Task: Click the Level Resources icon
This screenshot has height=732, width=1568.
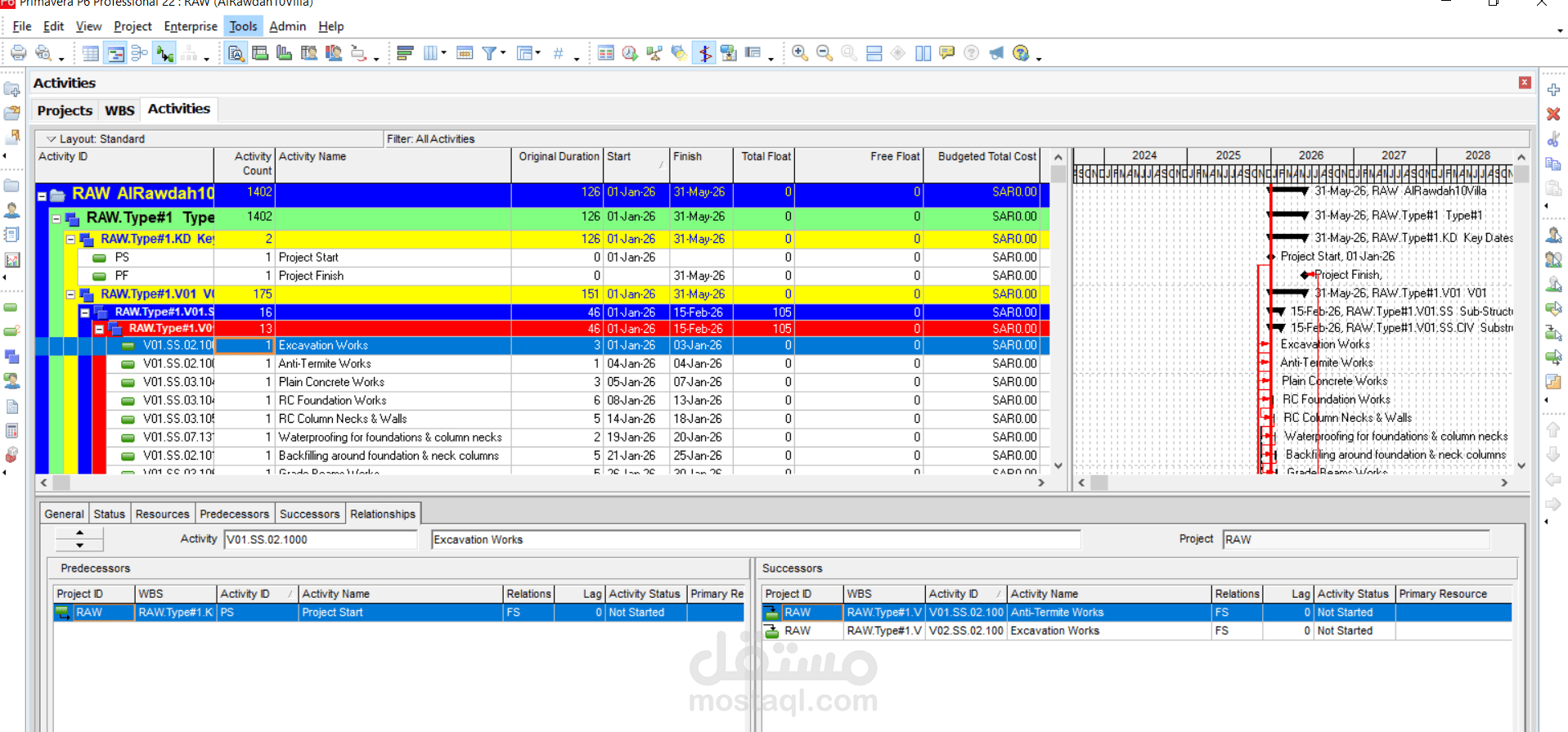Action: [x=654, y=53]
